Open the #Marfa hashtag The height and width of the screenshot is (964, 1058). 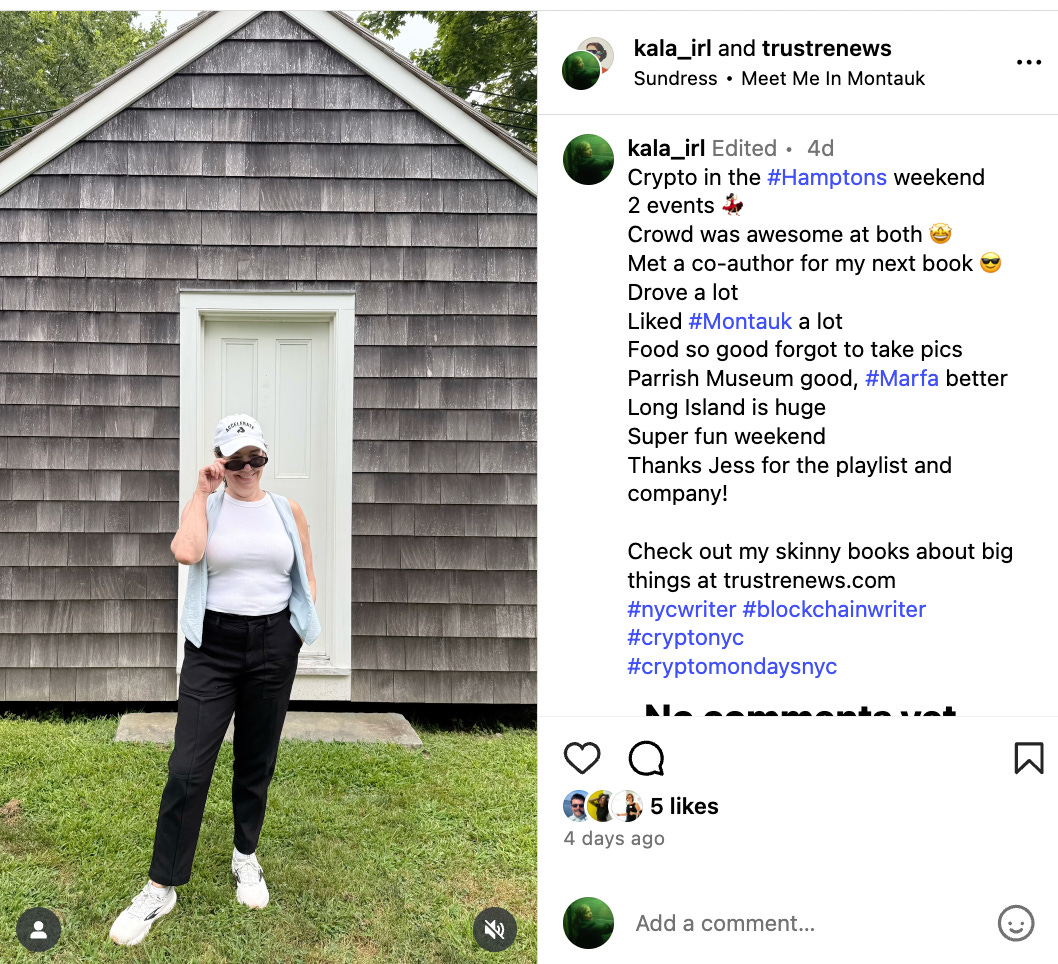pos(901,378)
